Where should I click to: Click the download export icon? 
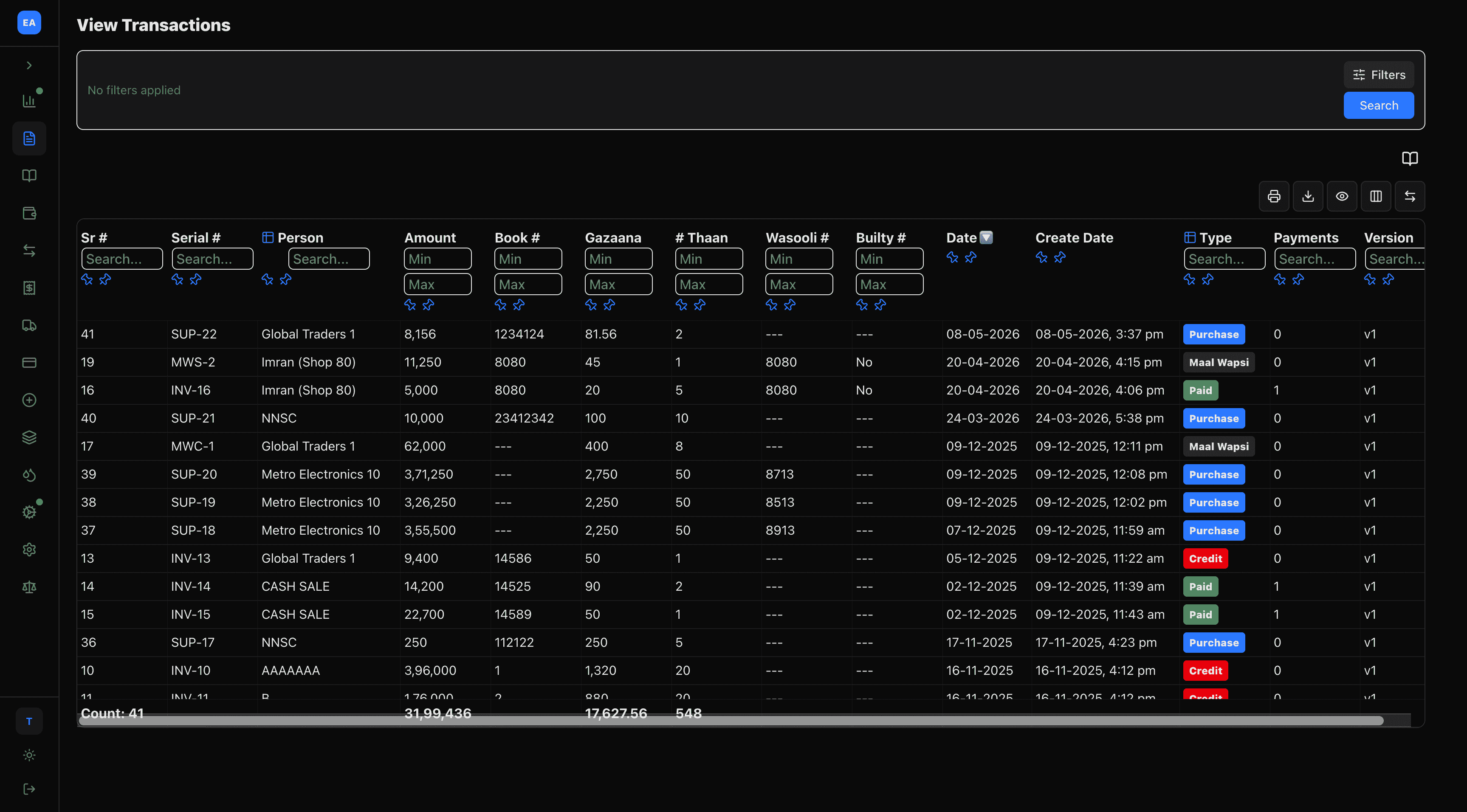coord(1308,197)
